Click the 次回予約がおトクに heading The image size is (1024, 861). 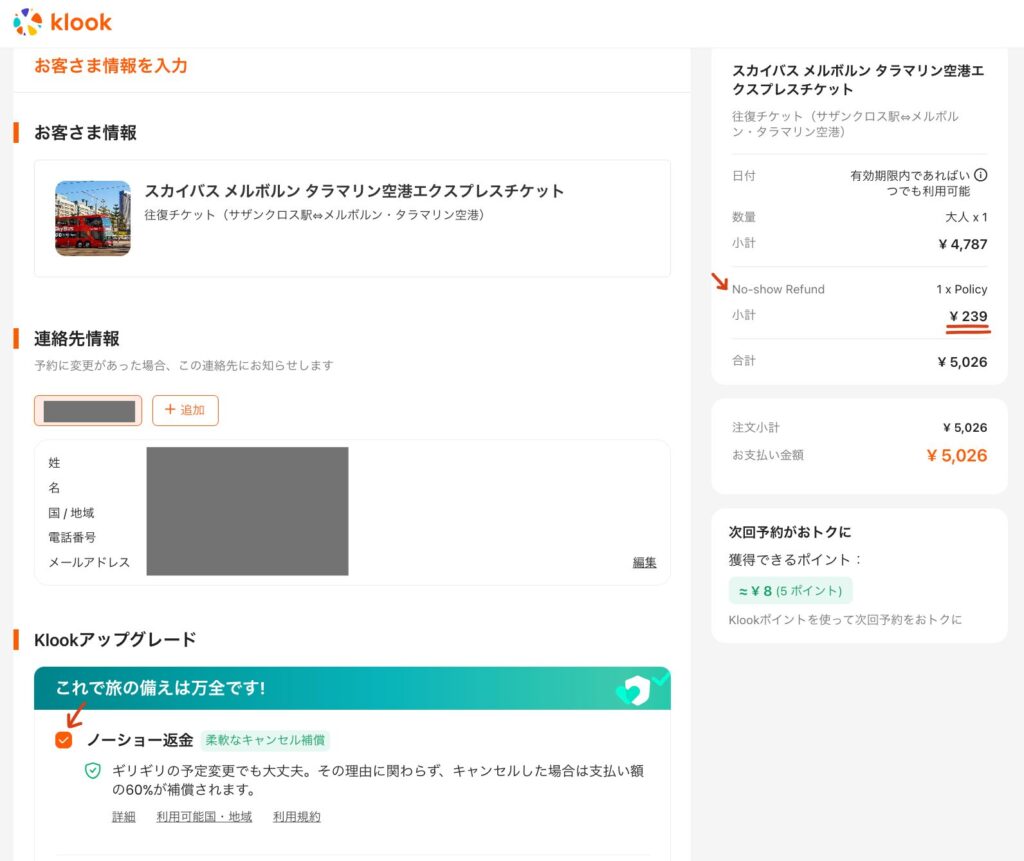[x=790, y=532]
